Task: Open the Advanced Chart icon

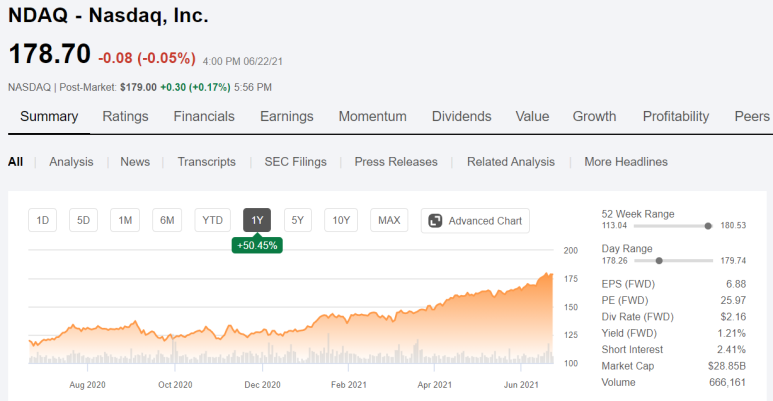Action: click(436, 221)
